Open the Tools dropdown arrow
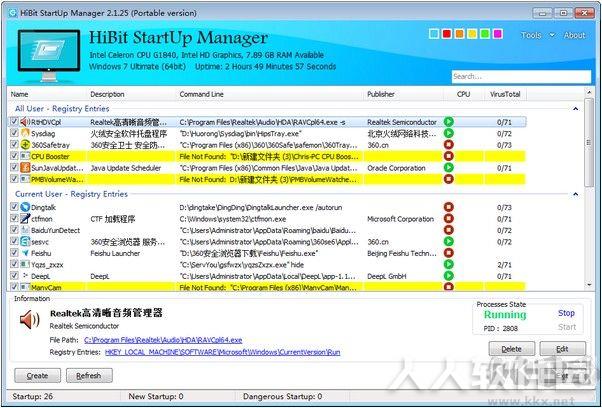The image size is (602, 408). [x=552, y=35]
